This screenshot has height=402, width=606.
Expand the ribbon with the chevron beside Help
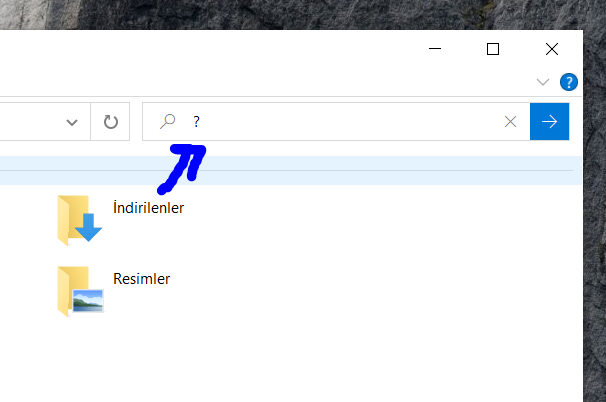(x=543, y=82)
